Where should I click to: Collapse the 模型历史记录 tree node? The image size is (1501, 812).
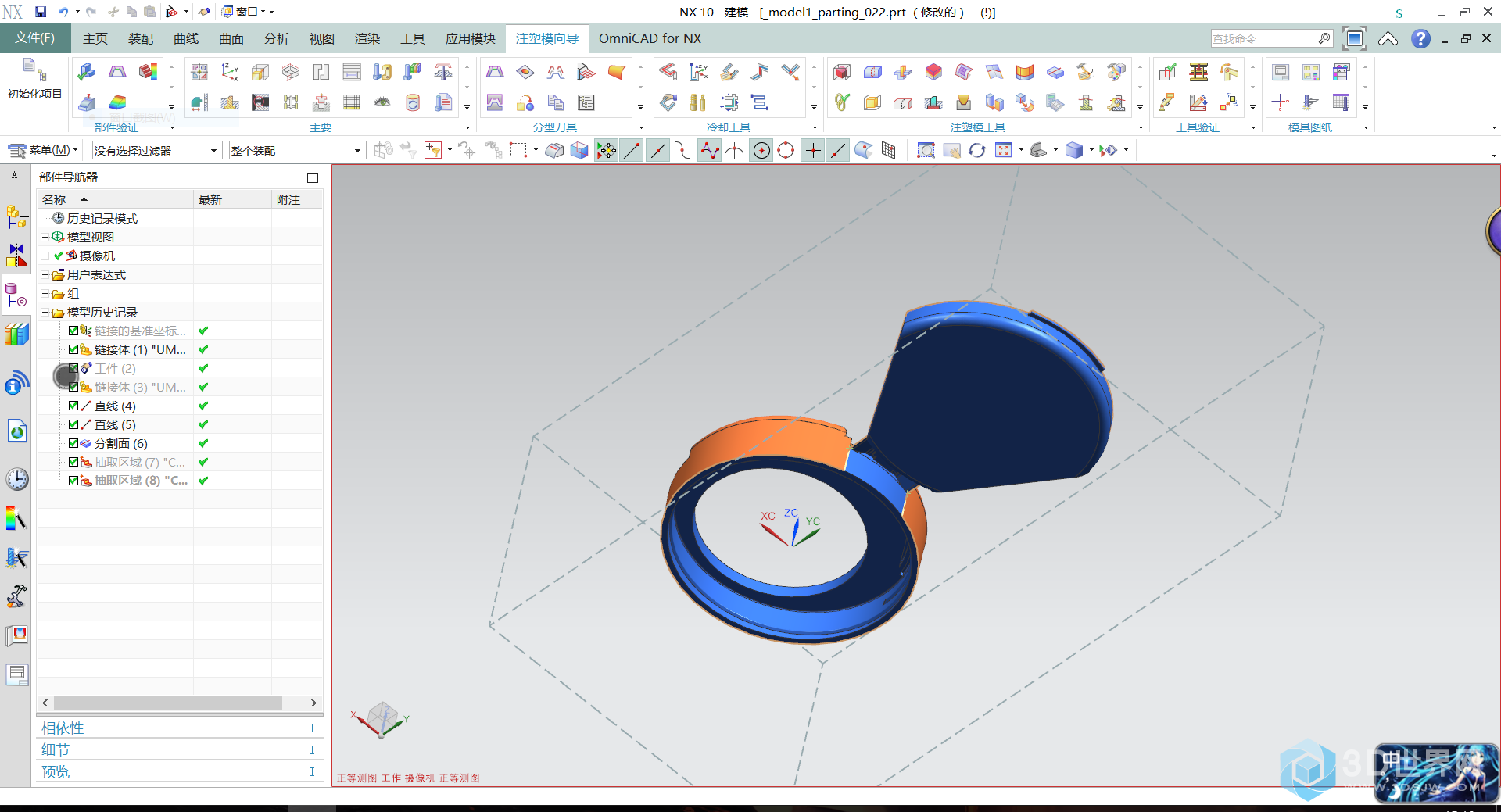click(45, 312)
